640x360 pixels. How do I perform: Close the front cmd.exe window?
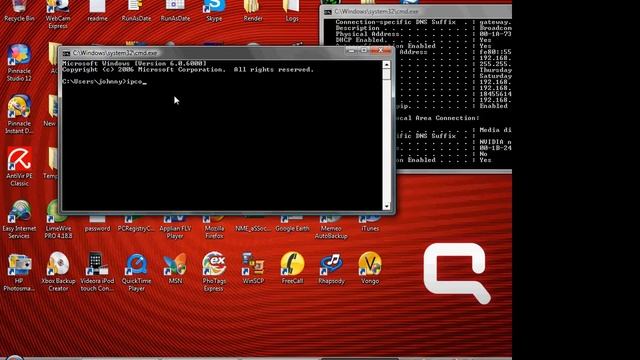pyautogui.click(x=380, y=51)
